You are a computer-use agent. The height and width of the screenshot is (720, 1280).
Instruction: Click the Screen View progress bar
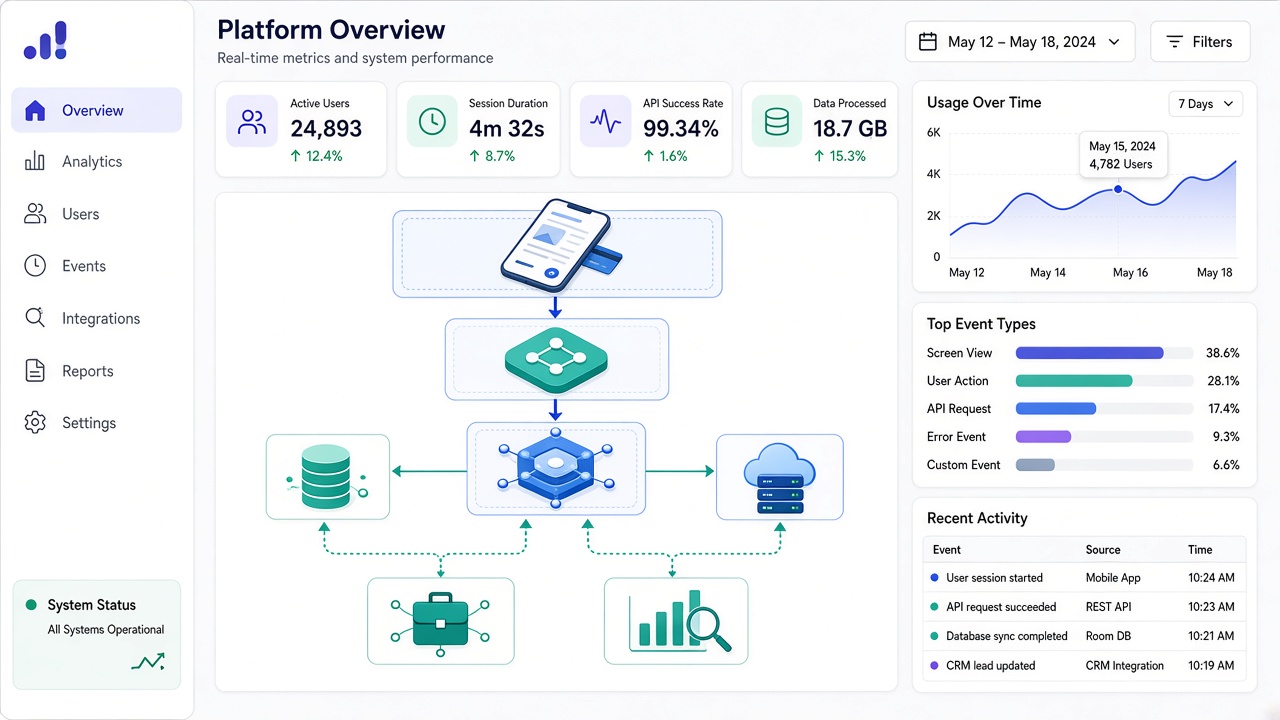click(1089, 353)
